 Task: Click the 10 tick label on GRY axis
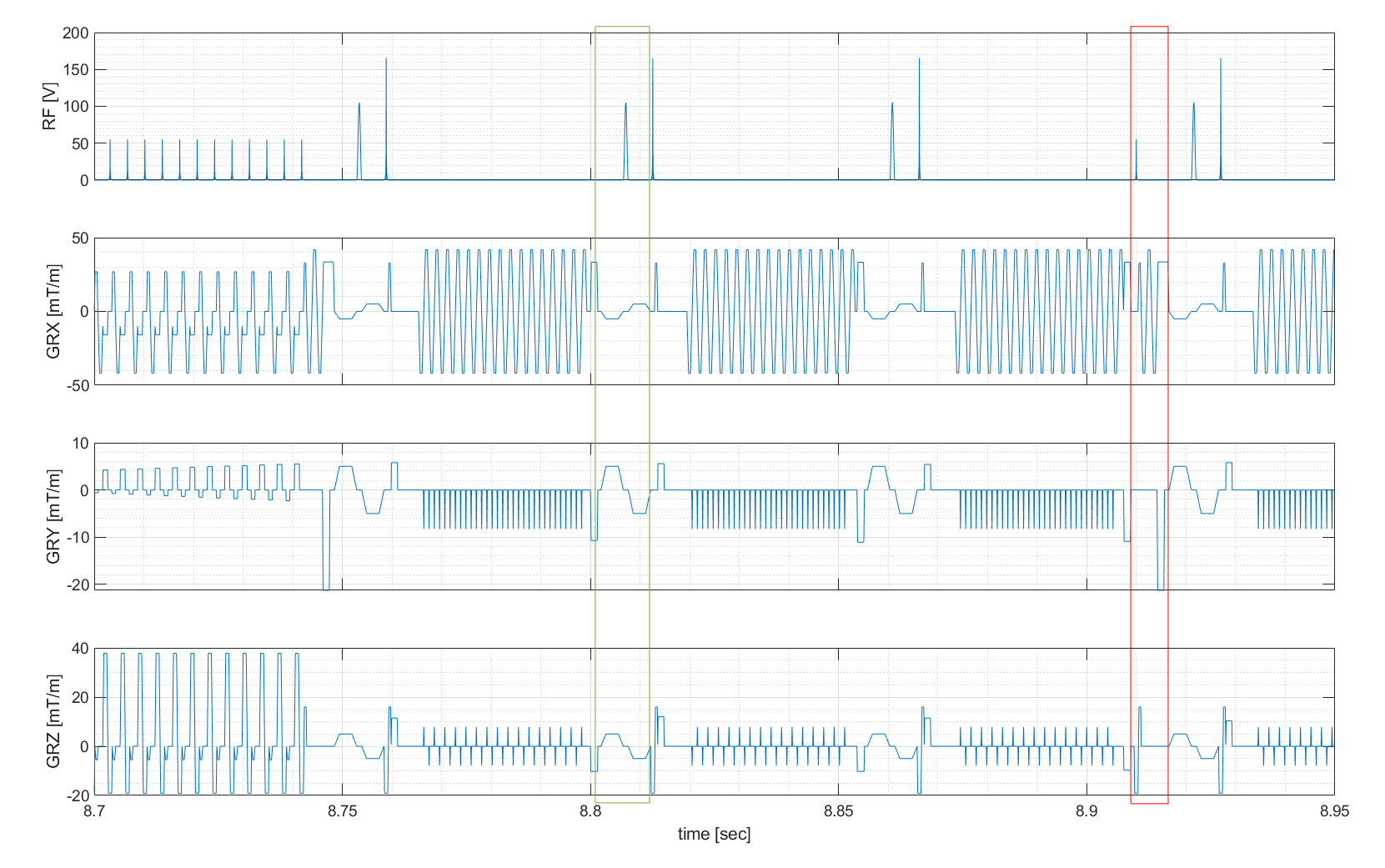click(80, 444)
